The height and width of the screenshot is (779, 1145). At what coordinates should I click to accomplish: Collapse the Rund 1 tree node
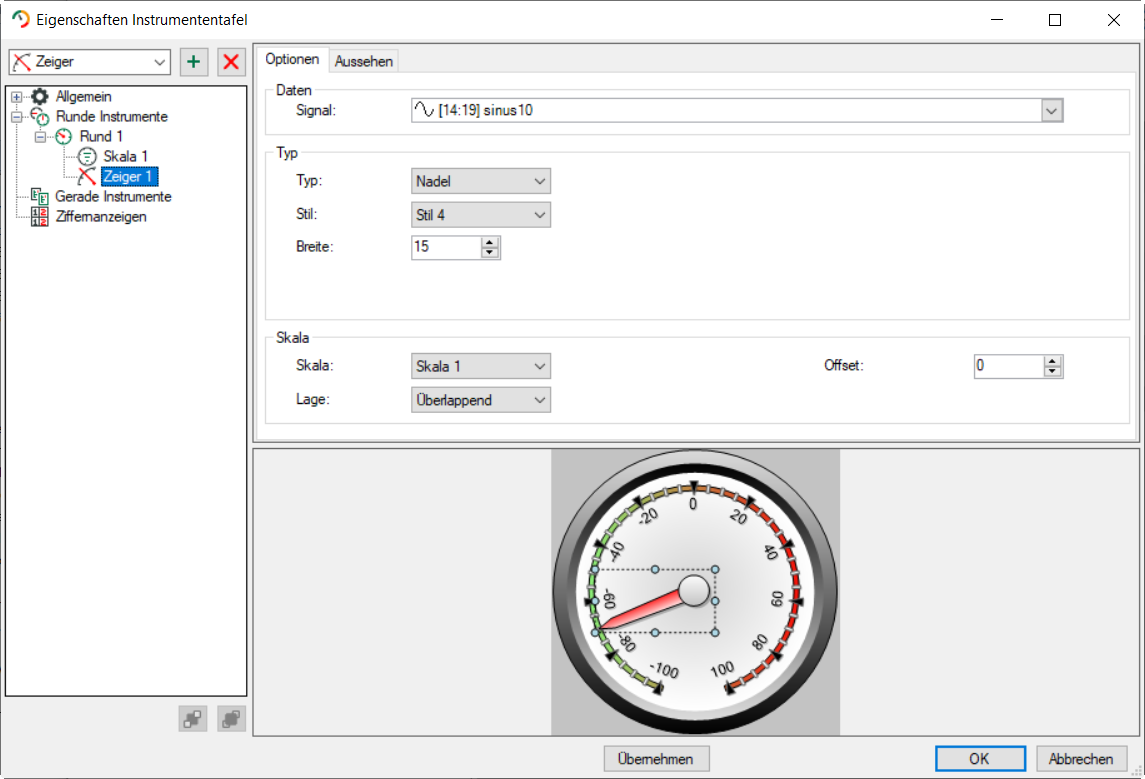coord(40,136)
